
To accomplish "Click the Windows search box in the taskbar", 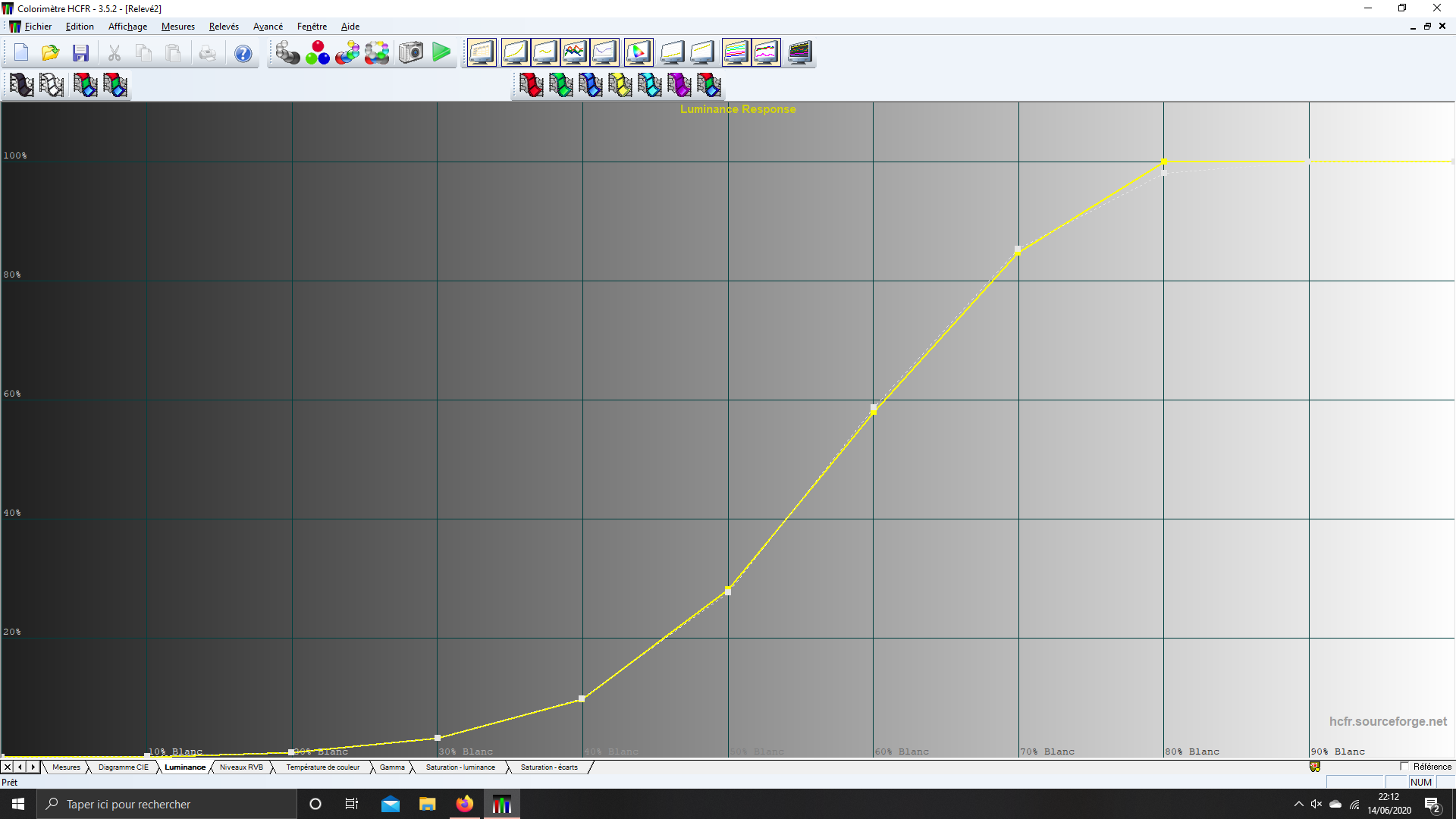I will tap(167, 804).
